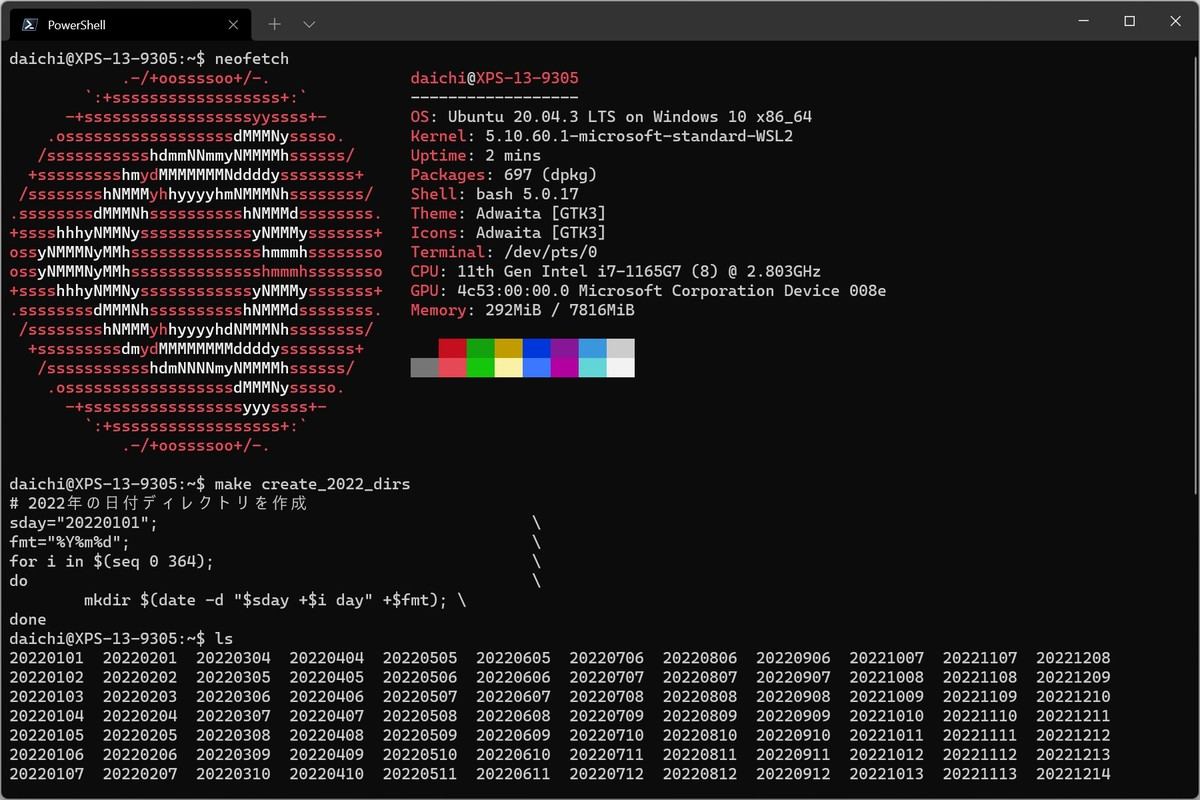Screen dimensions: 1200x800
Task: Click the Memory: 292MiB / 7816MiB line
Action: (522, 310)
